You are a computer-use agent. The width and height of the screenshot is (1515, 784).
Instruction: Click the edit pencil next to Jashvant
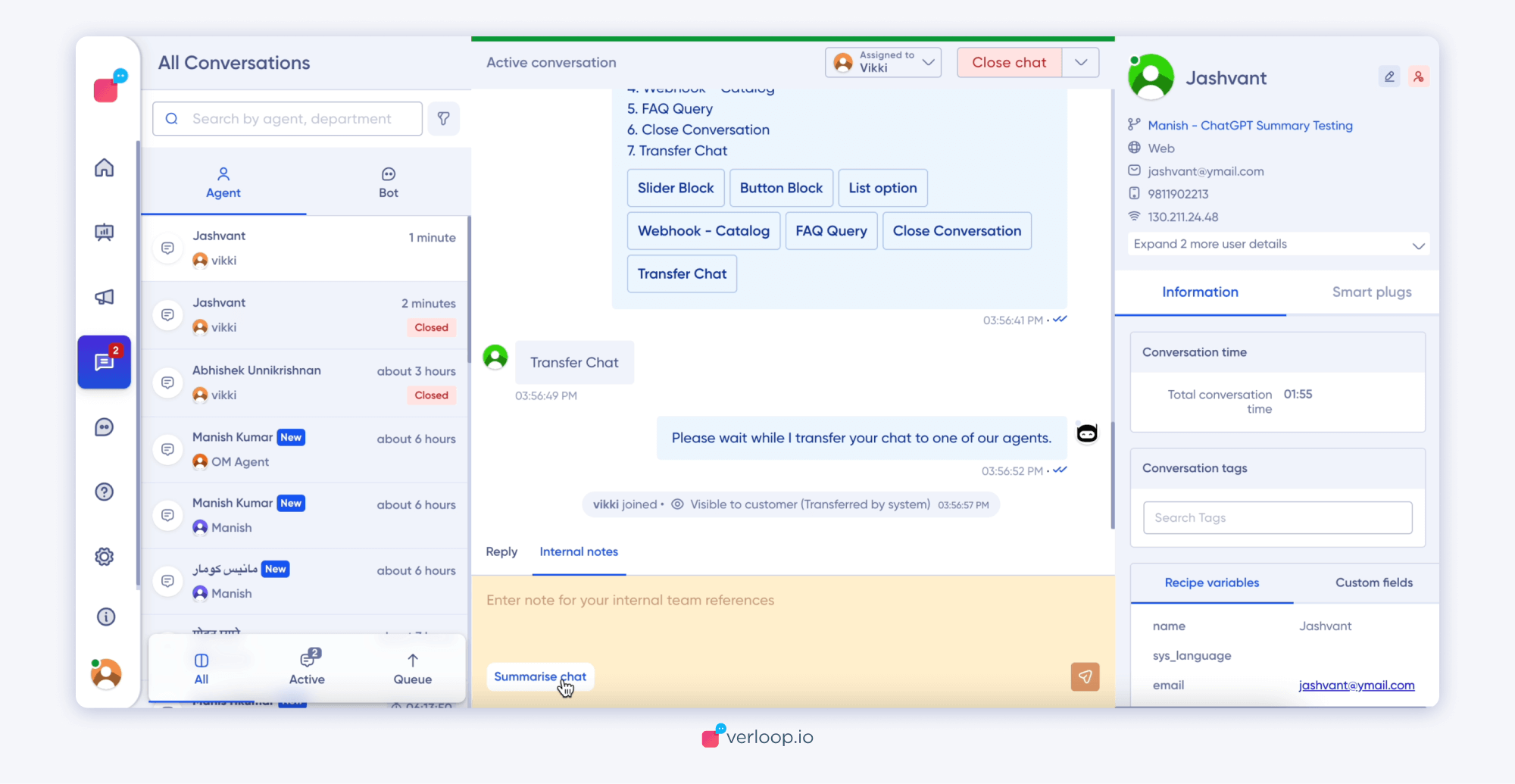coord(1388,77)
